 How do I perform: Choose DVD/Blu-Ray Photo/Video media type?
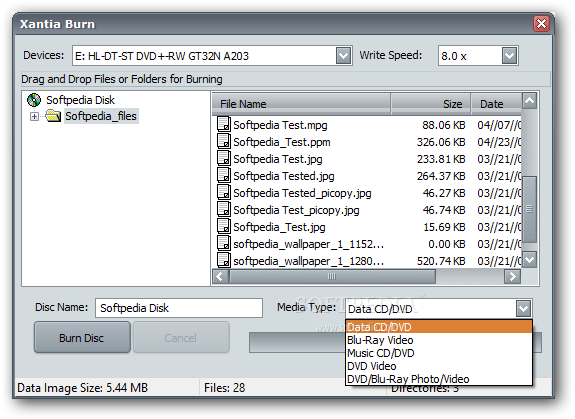[x=439, y=379]
